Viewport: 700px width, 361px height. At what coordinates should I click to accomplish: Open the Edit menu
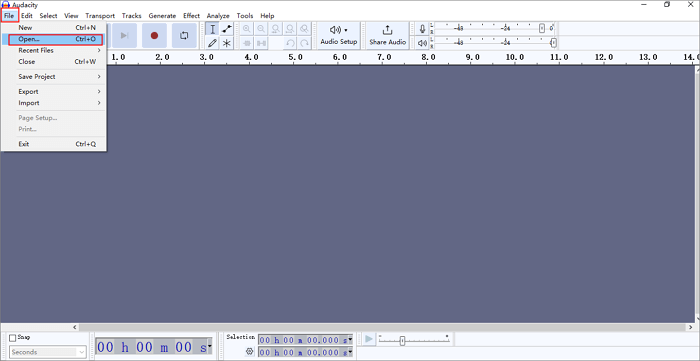(27, 16)
